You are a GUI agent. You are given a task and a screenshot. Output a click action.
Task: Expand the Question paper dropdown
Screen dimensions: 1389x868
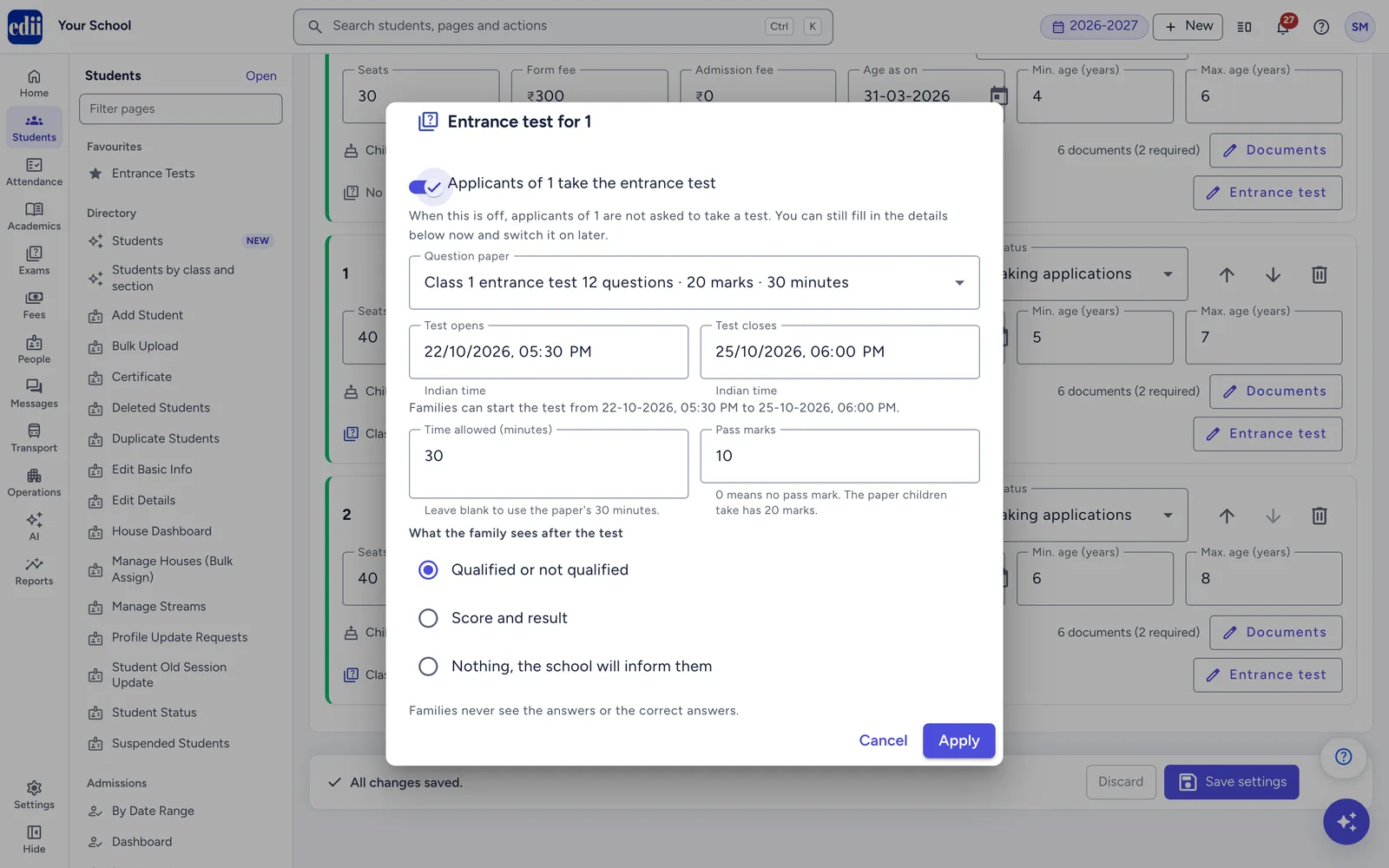coord(694,283)
